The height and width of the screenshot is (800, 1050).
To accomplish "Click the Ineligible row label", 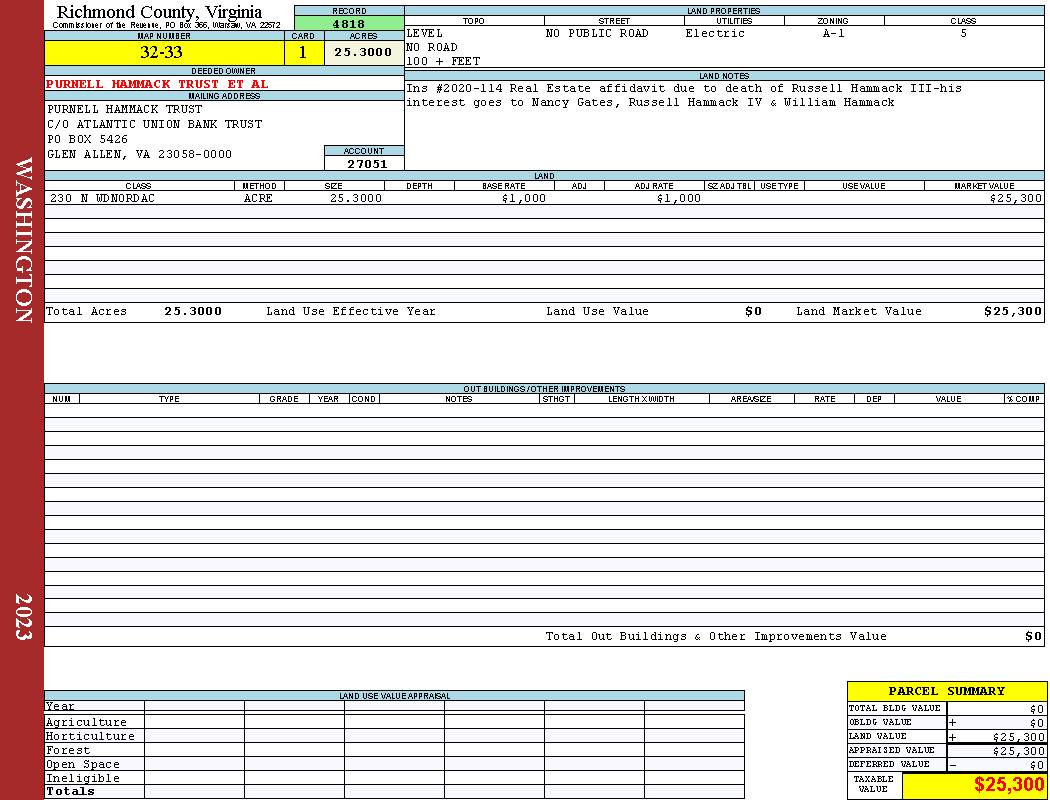I will click(82, 779).
